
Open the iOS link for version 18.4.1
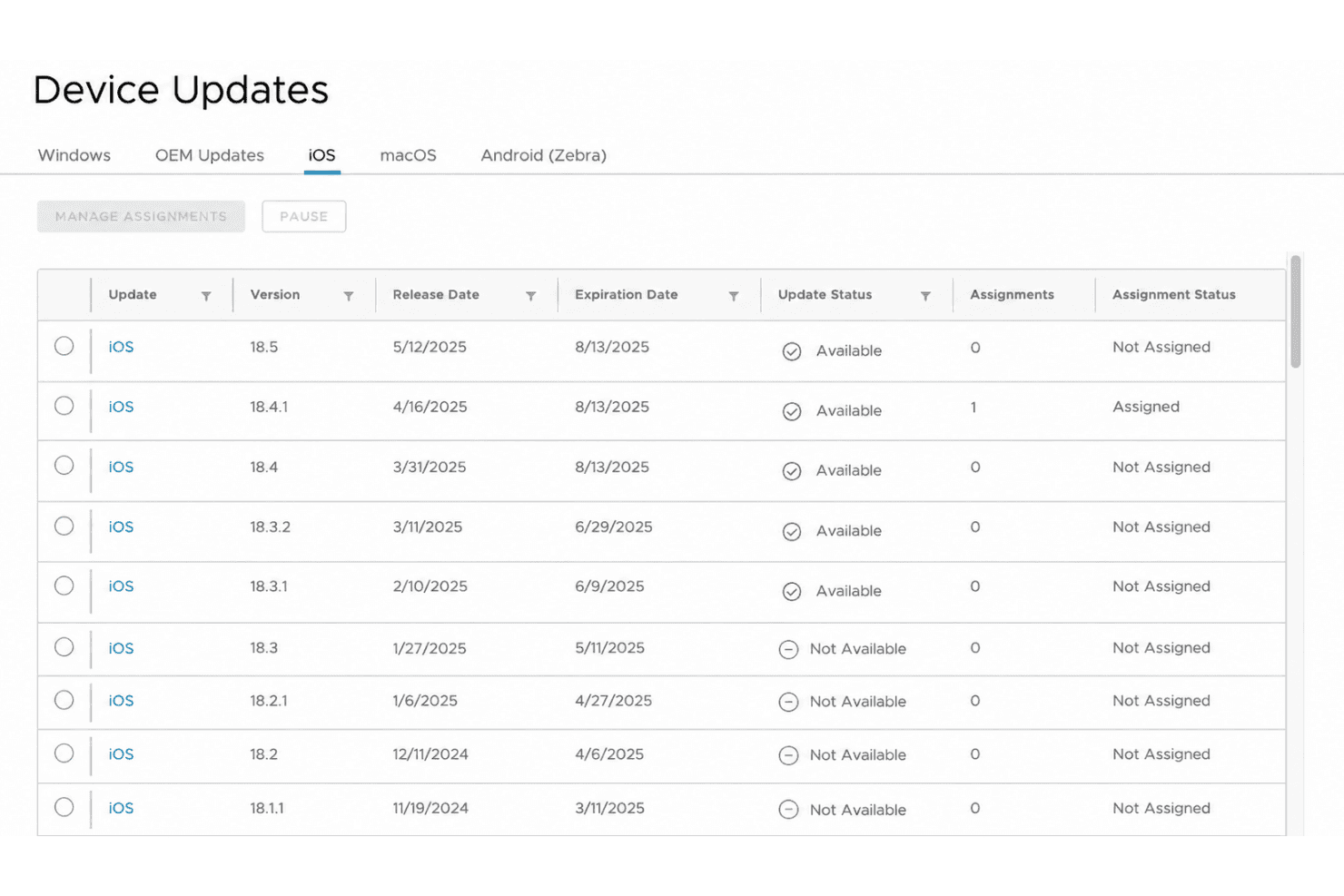click(x=121, y=407)
